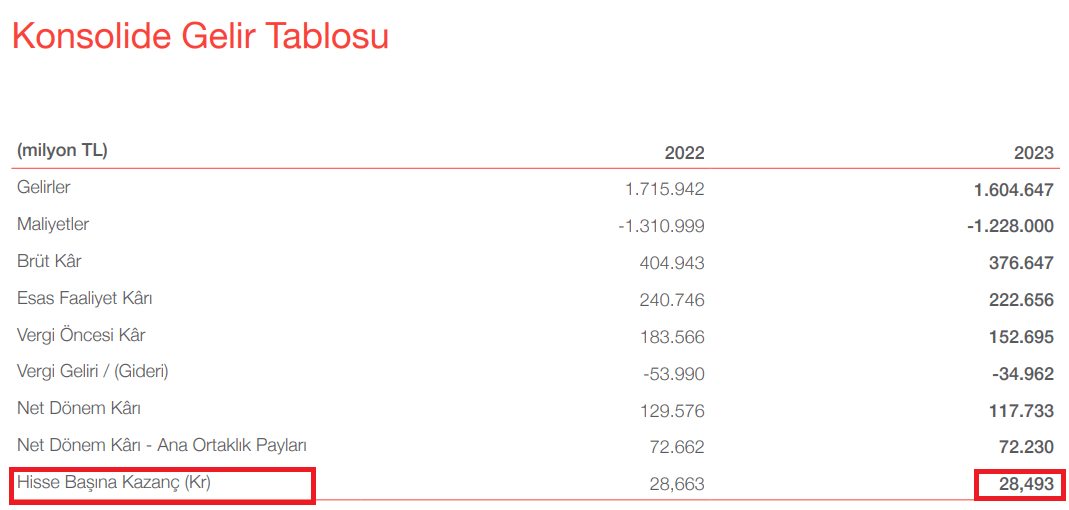Select the Vergi Öncesi Kâr label
1069x510 pixels.
(x=81, y=335)
